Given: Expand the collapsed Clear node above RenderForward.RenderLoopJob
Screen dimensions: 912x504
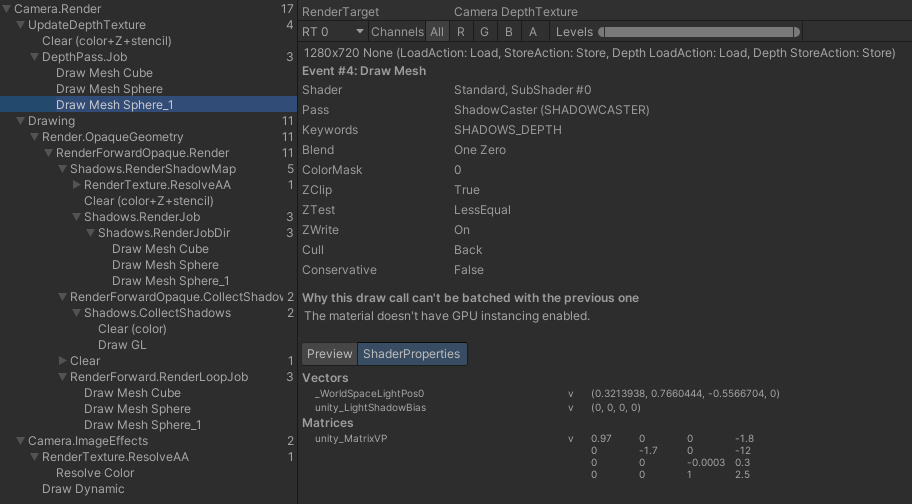Looking at the screenshot, I should pyautogui.click(x=63, y=361).
